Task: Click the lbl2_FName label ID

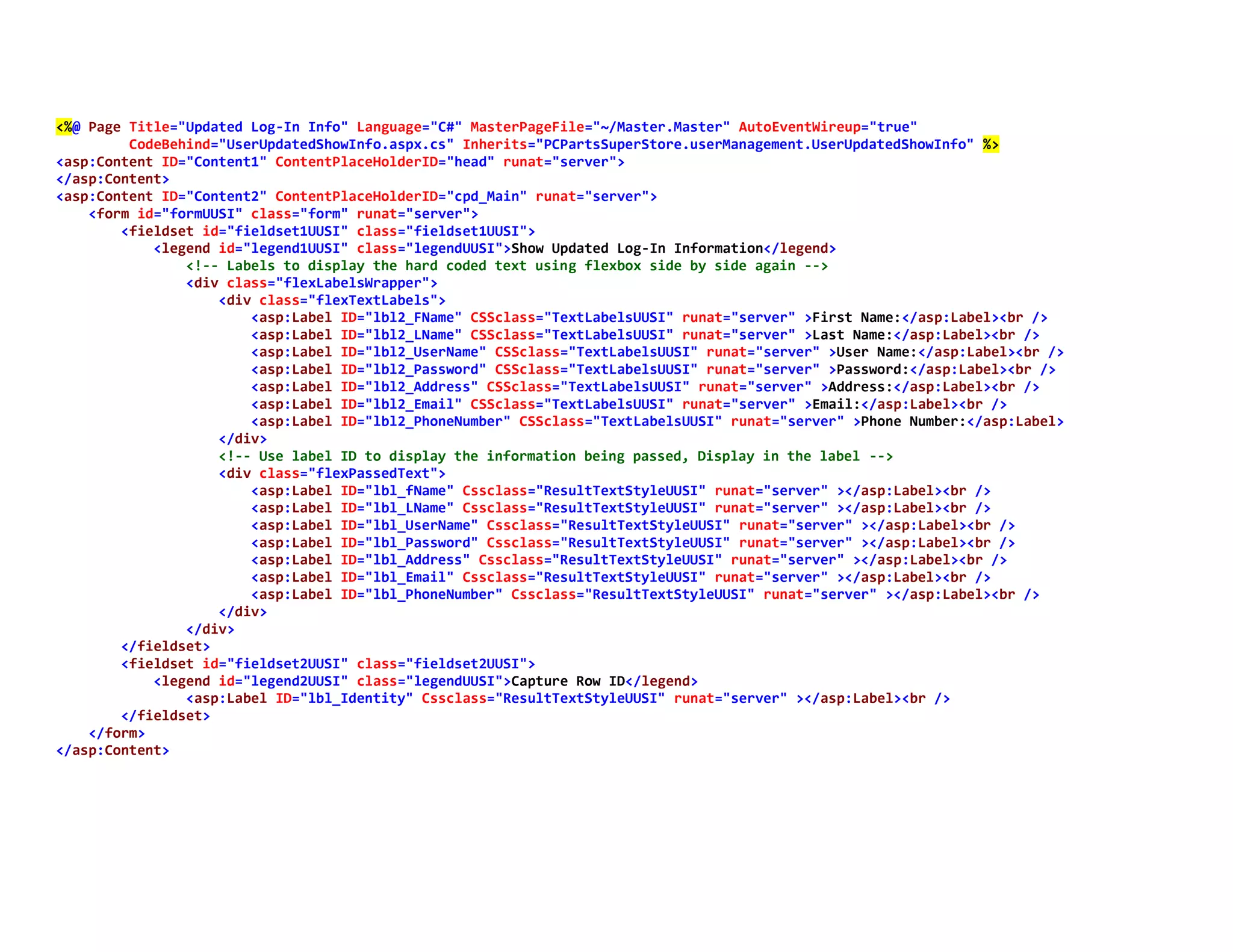Action: (x=414, y=318)
